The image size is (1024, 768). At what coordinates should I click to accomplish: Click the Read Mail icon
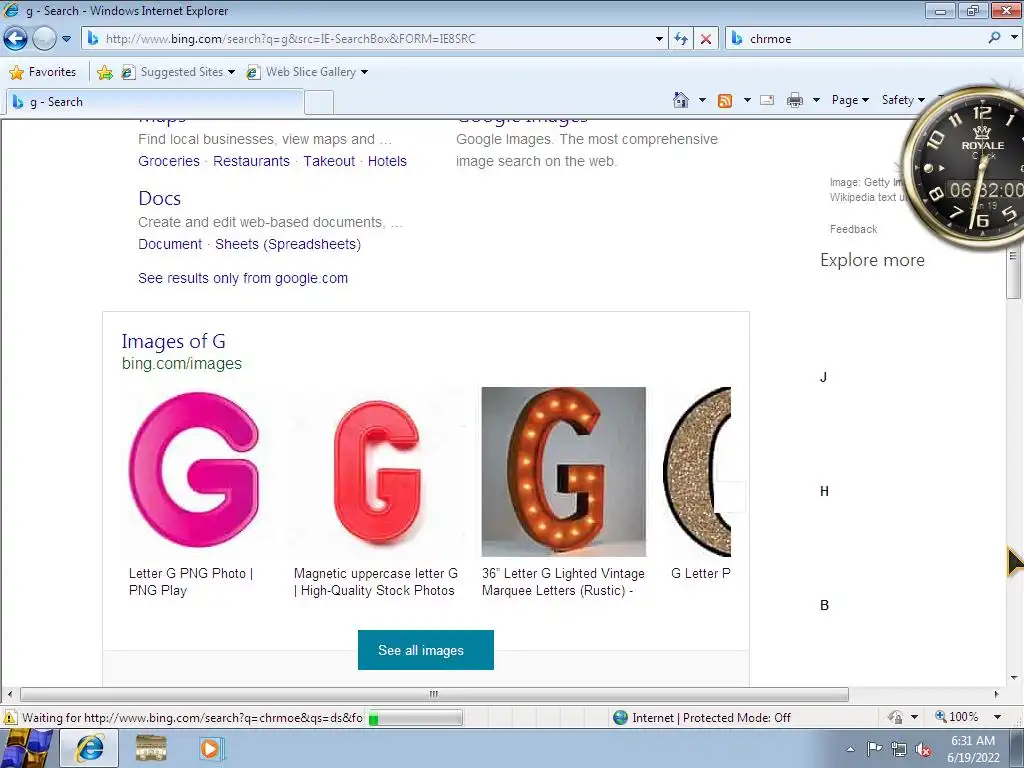(x=767, y=100)
